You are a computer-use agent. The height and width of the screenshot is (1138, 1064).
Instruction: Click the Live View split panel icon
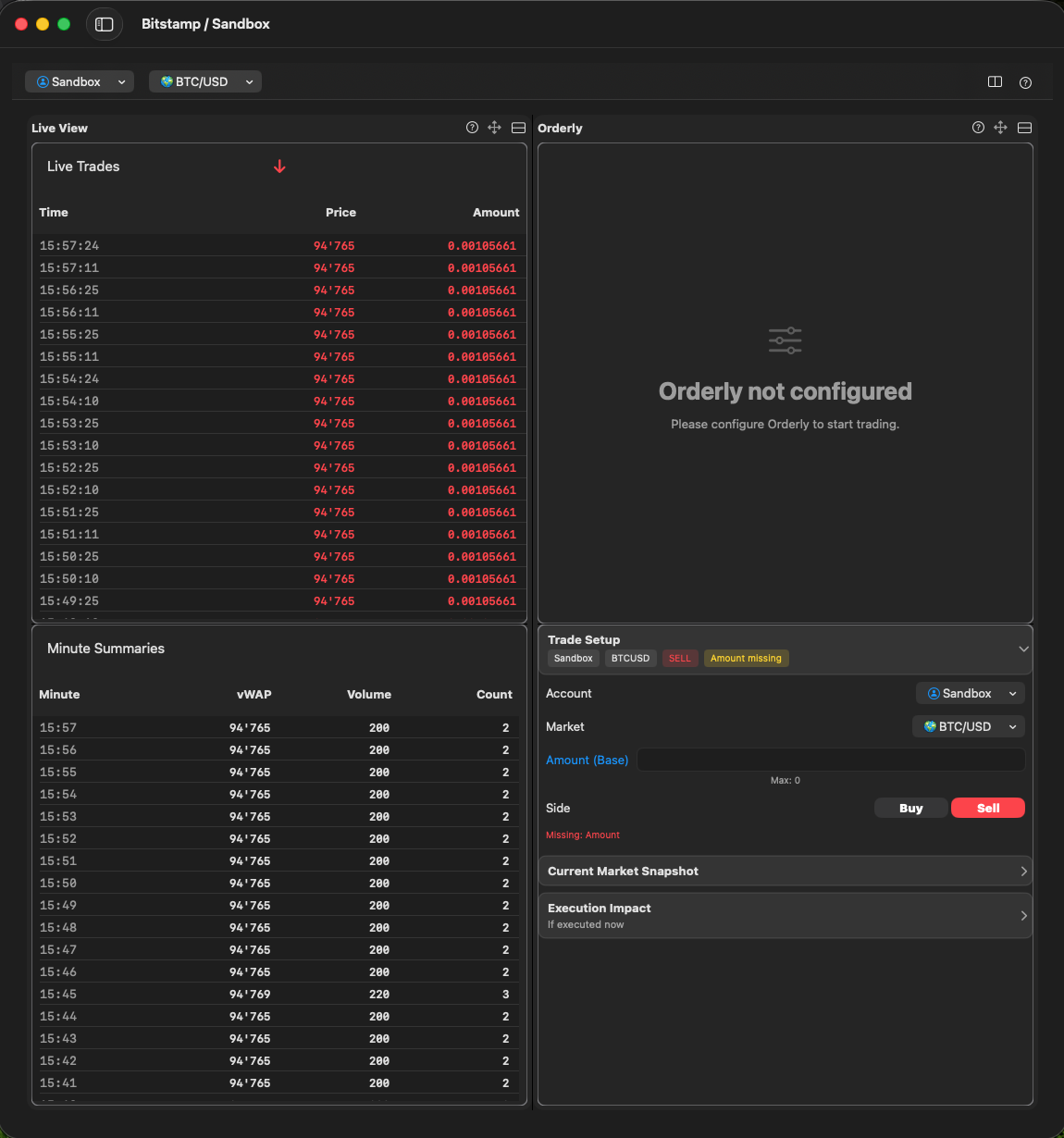click(x=518, y=128)
